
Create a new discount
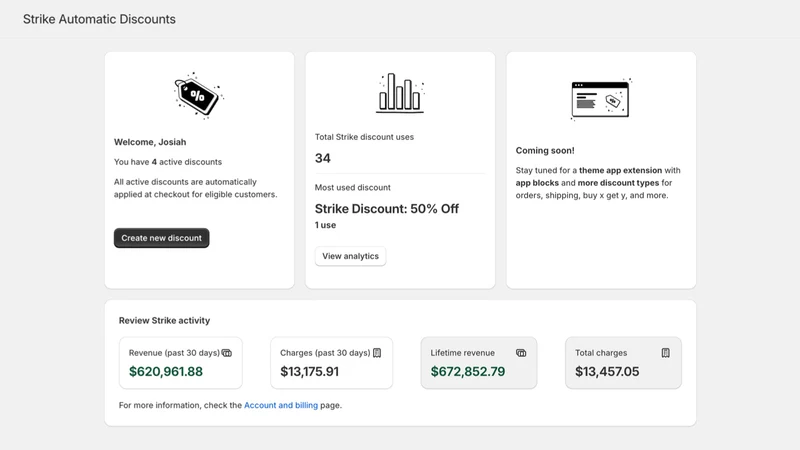pos(161,238)
